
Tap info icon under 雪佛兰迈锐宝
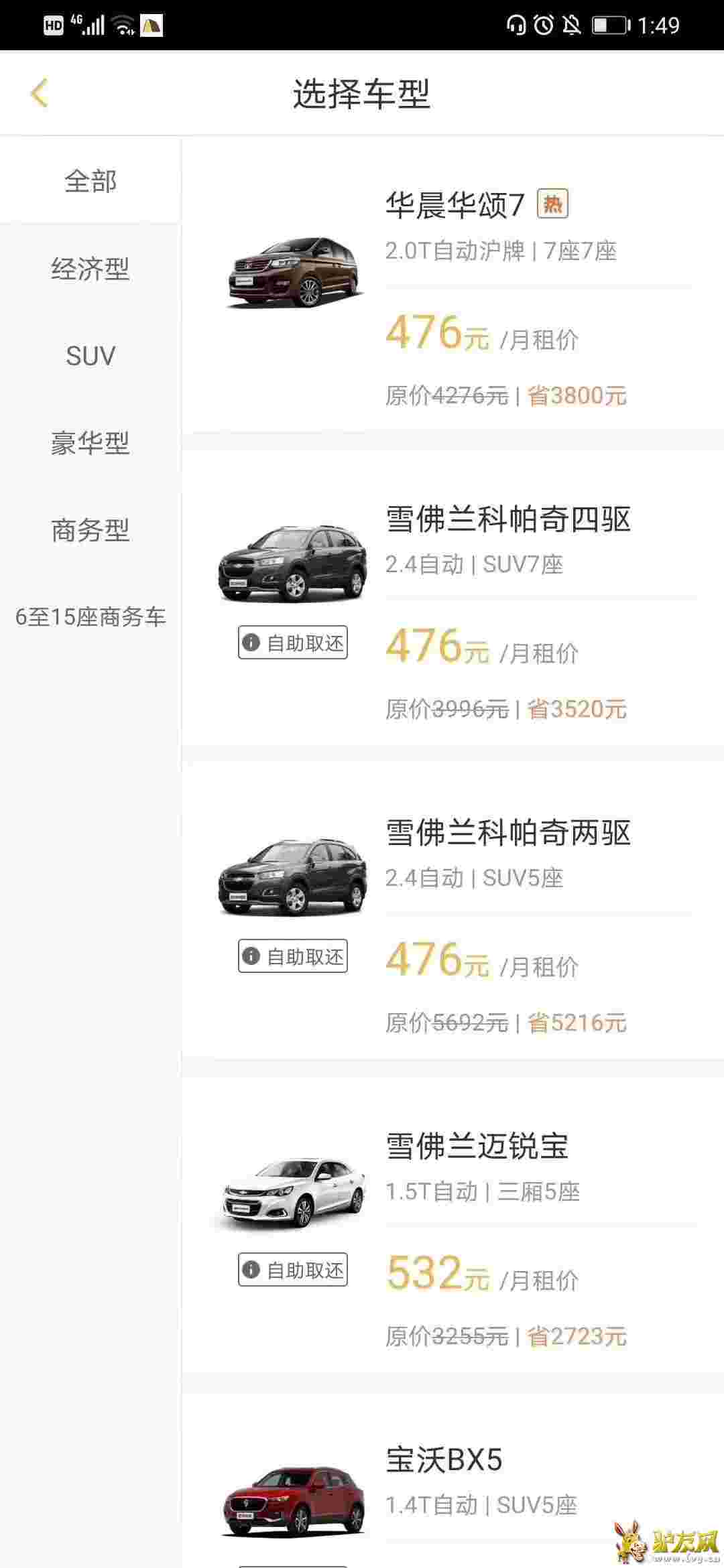click(x=251, y=1270)
